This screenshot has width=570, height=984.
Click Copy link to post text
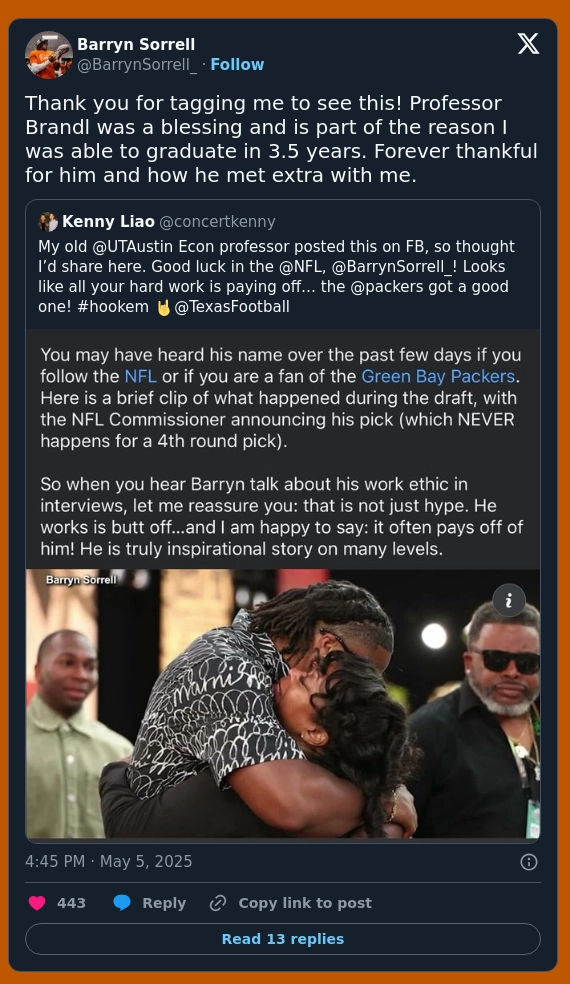point(305,902)
